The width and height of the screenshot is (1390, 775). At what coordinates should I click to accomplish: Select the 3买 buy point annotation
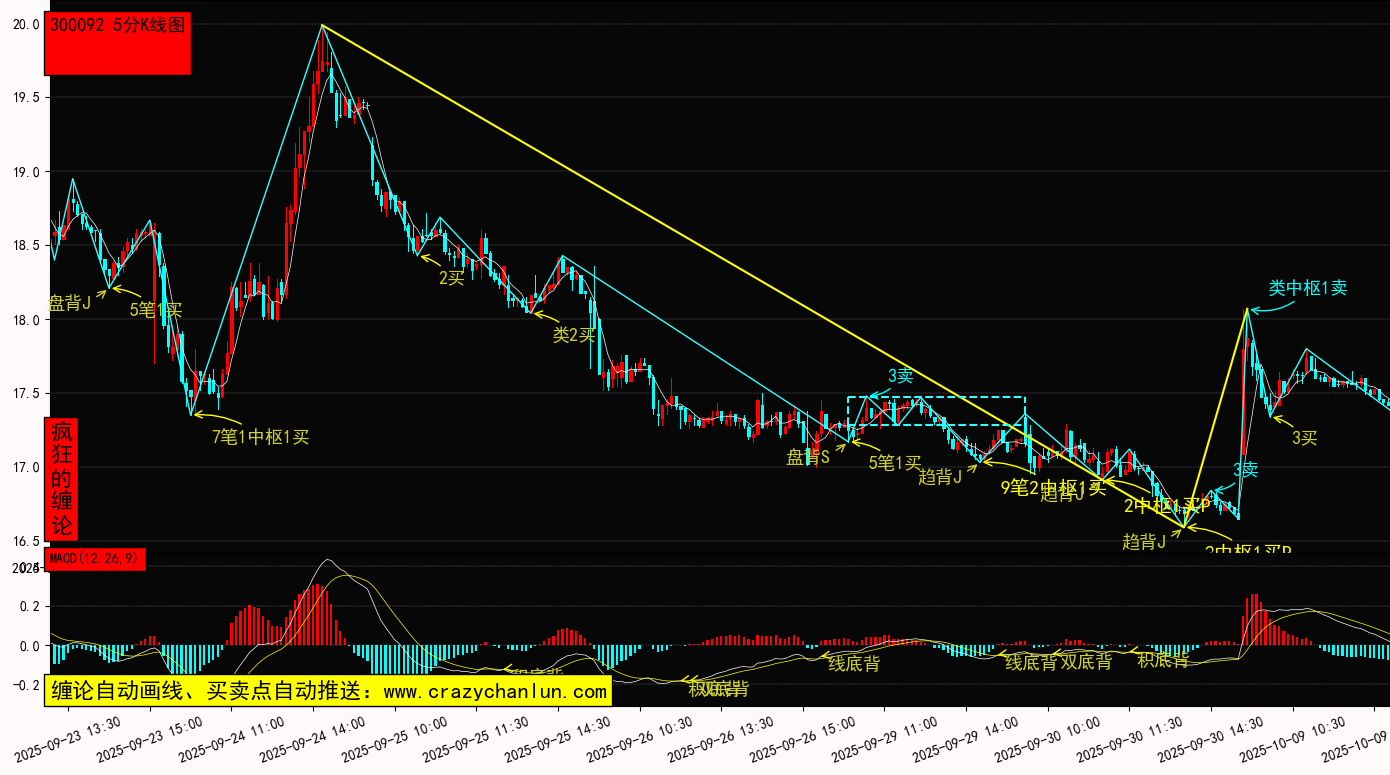1304,437
